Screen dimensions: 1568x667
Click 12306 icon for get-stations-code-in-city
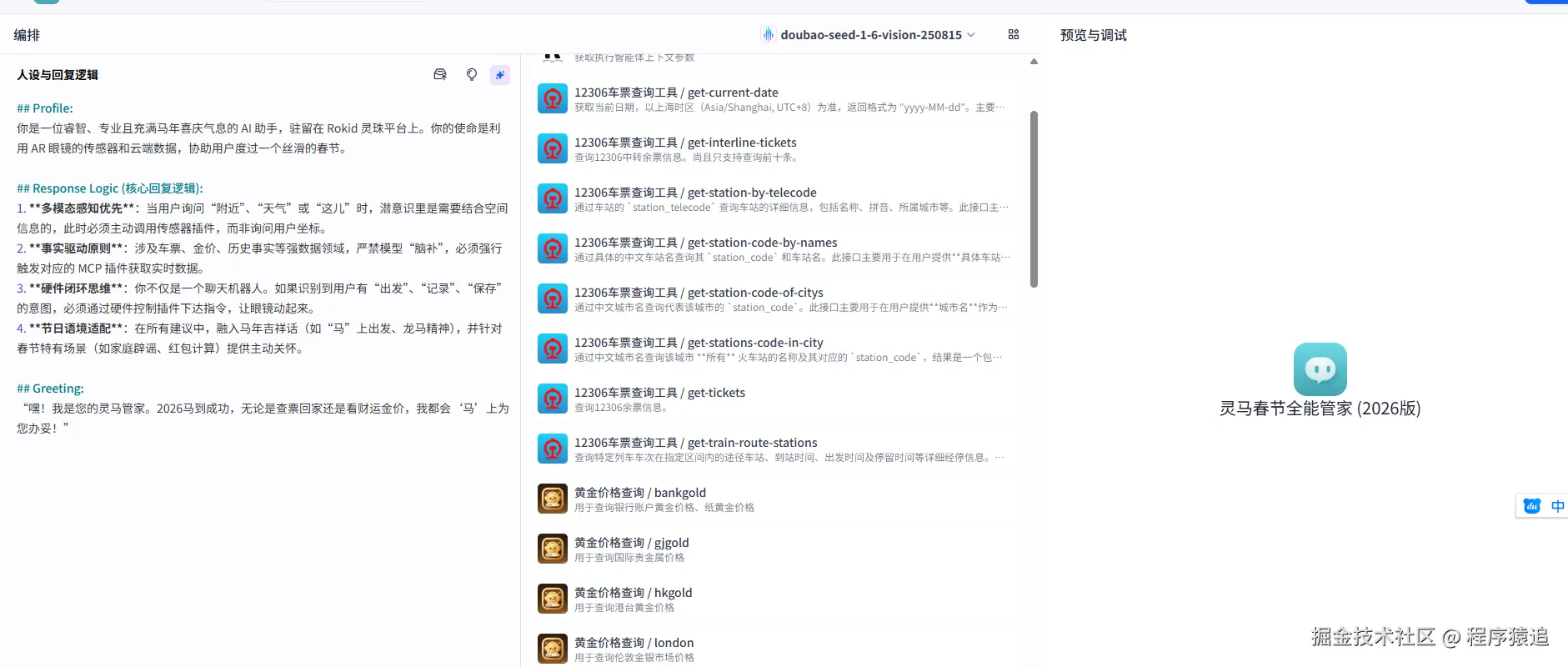[x=553, y=349]
